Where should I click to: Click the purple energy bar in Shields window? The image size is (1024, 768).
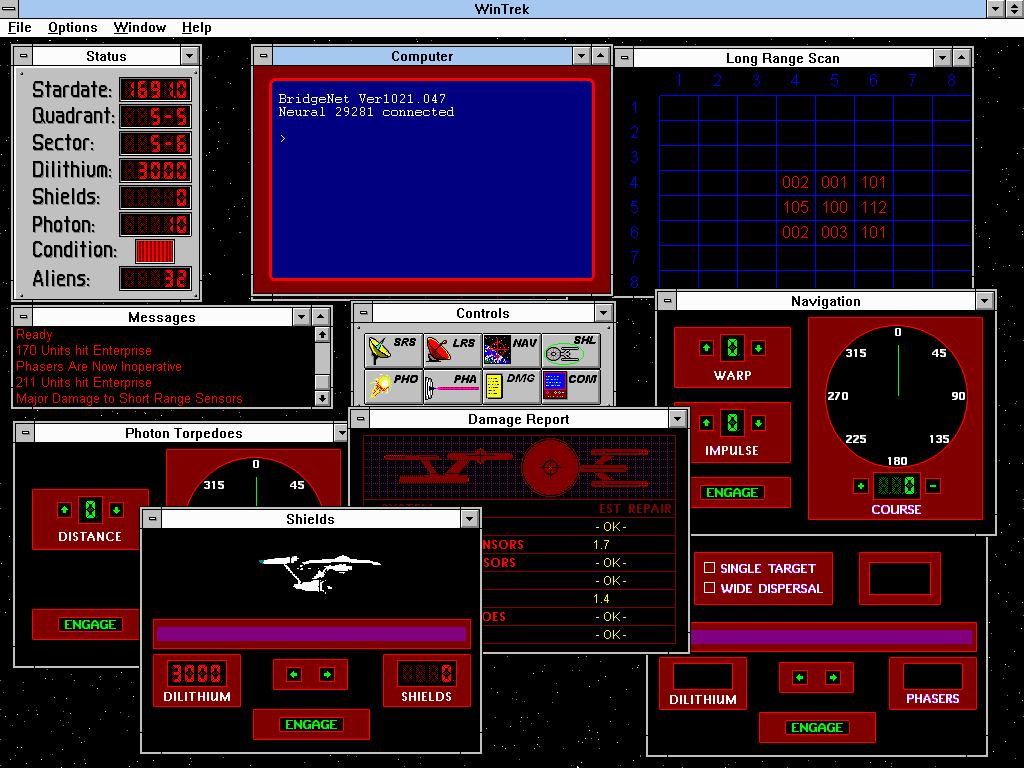312,633
